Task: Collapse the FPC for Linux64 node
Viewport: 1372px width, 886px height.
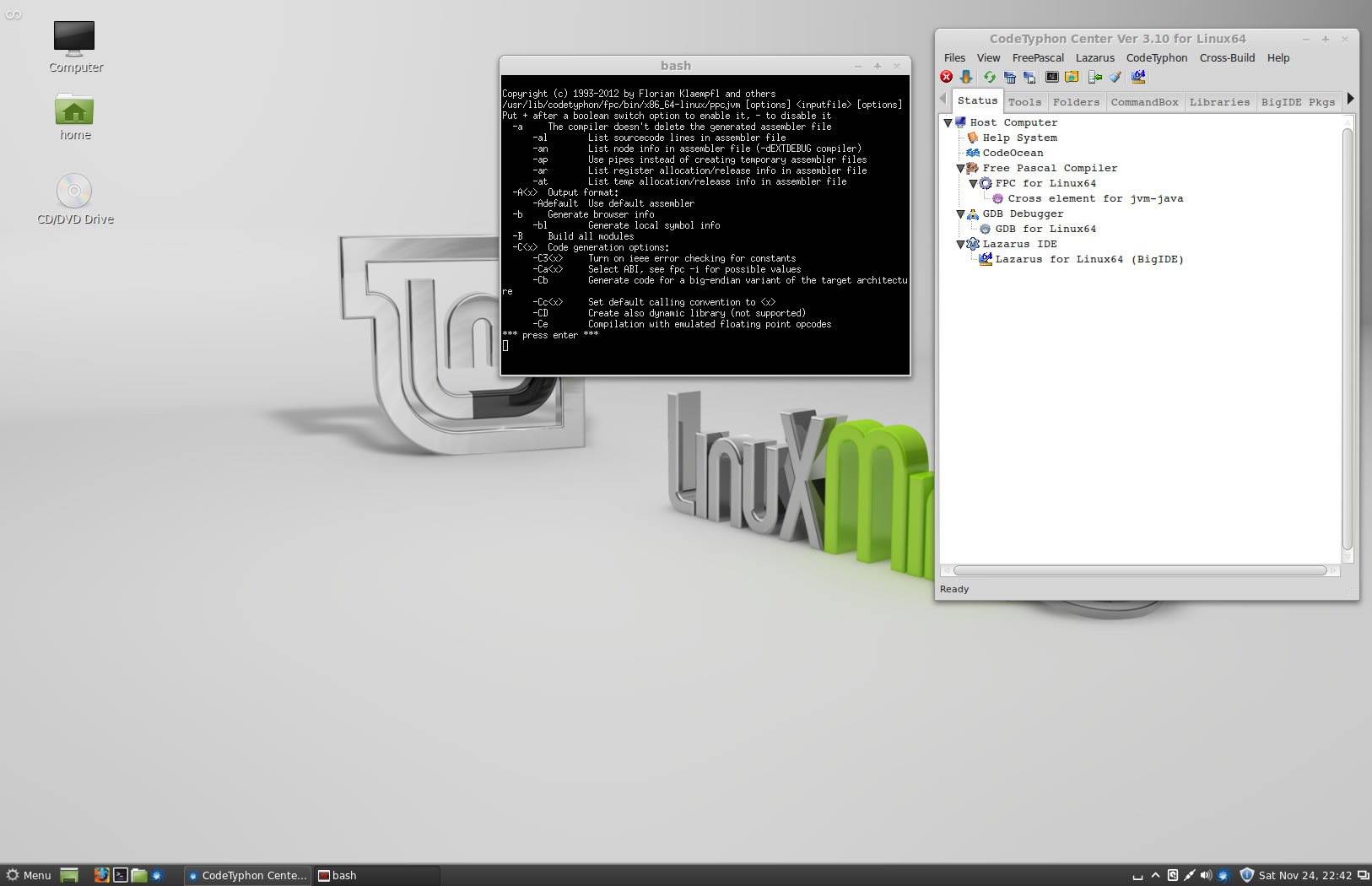Action: (973, 184)
